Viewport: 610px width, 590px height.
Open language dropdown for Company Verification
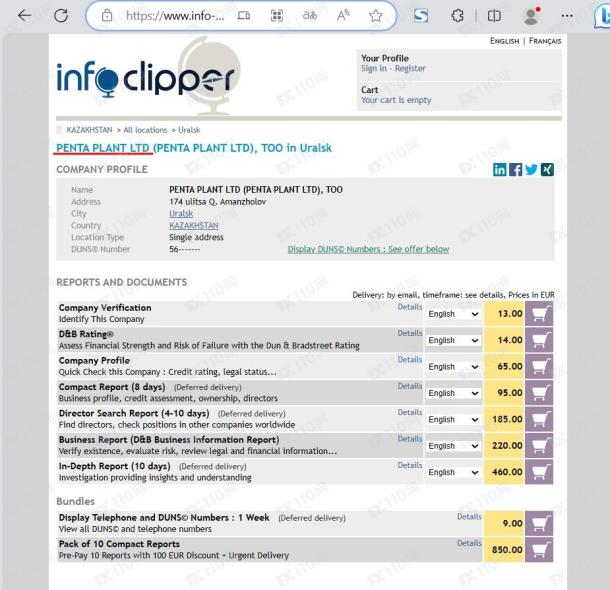[x=453, y=314]
